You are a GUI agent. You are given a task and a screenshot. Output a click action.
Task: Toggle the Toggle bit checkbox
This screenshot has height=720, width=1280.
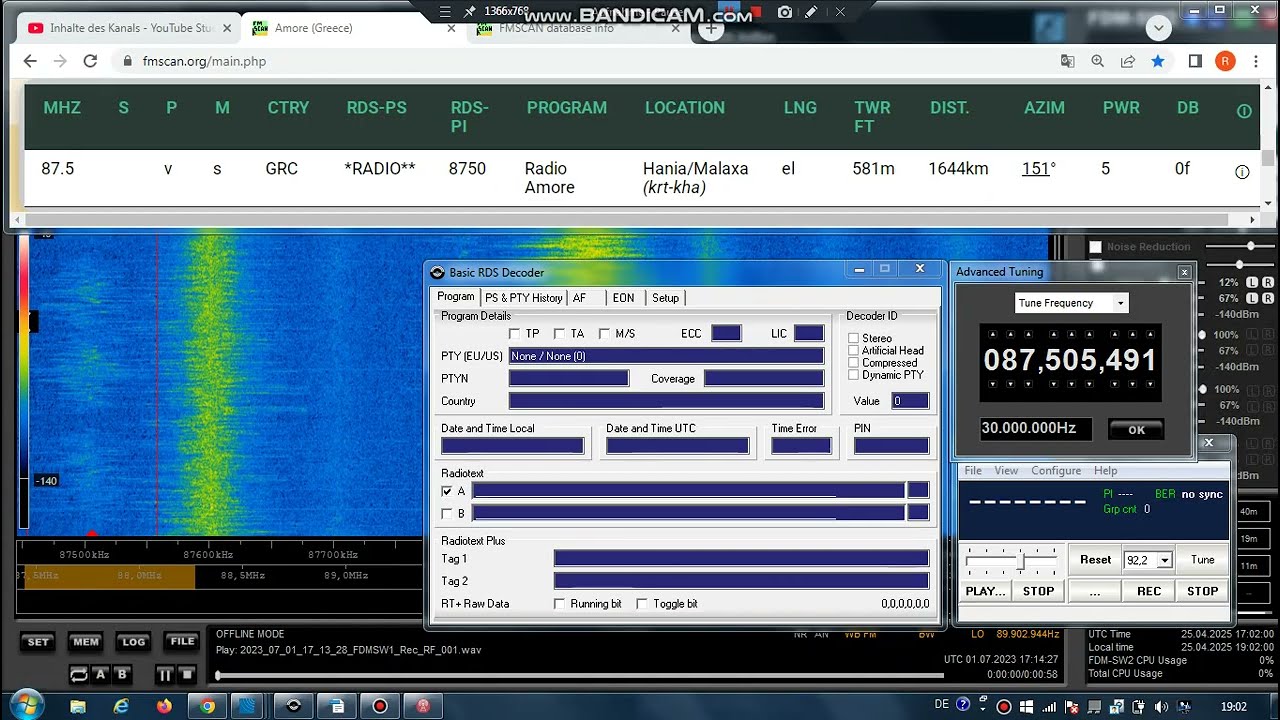[x=642, y=604]
